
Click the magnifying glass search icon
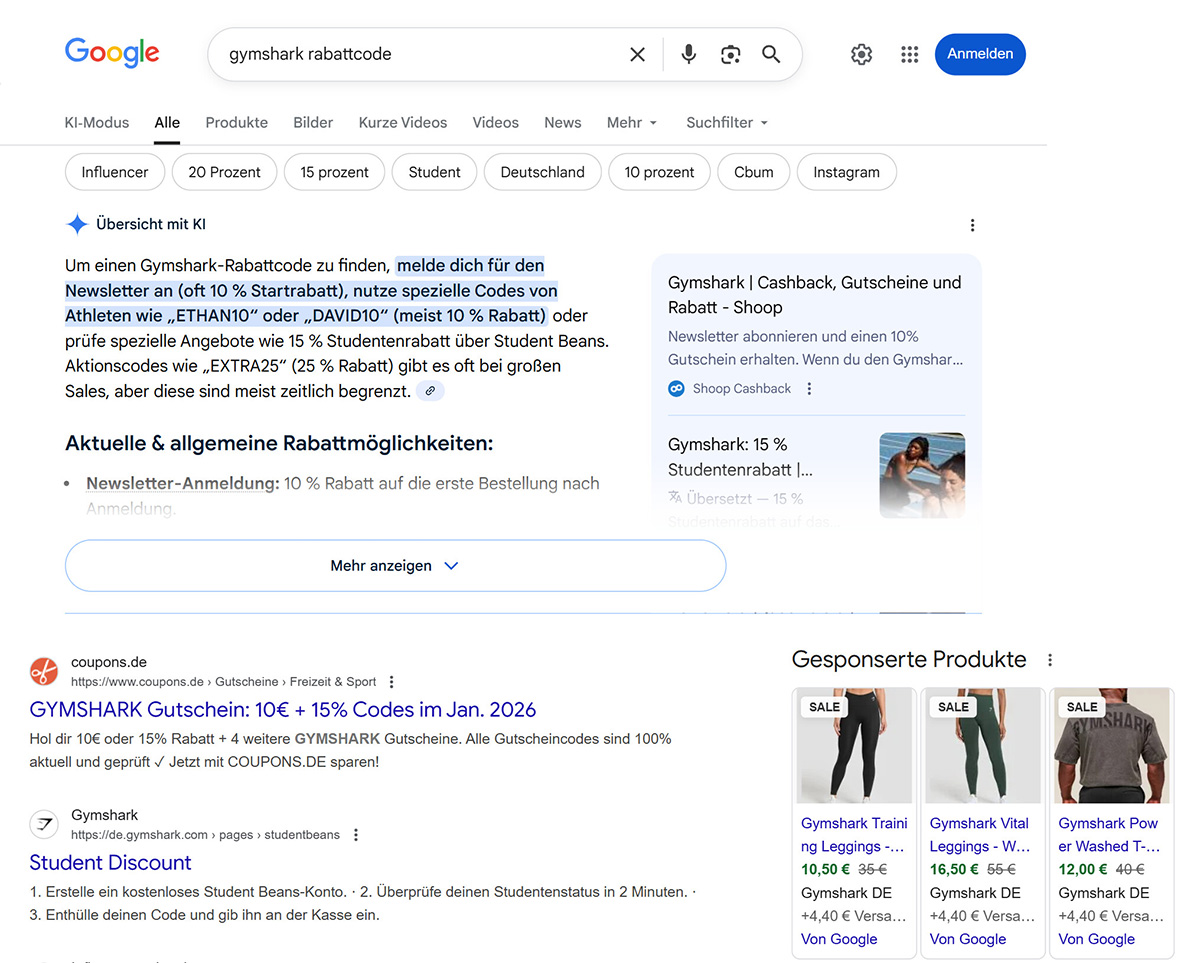pos(771,54)
